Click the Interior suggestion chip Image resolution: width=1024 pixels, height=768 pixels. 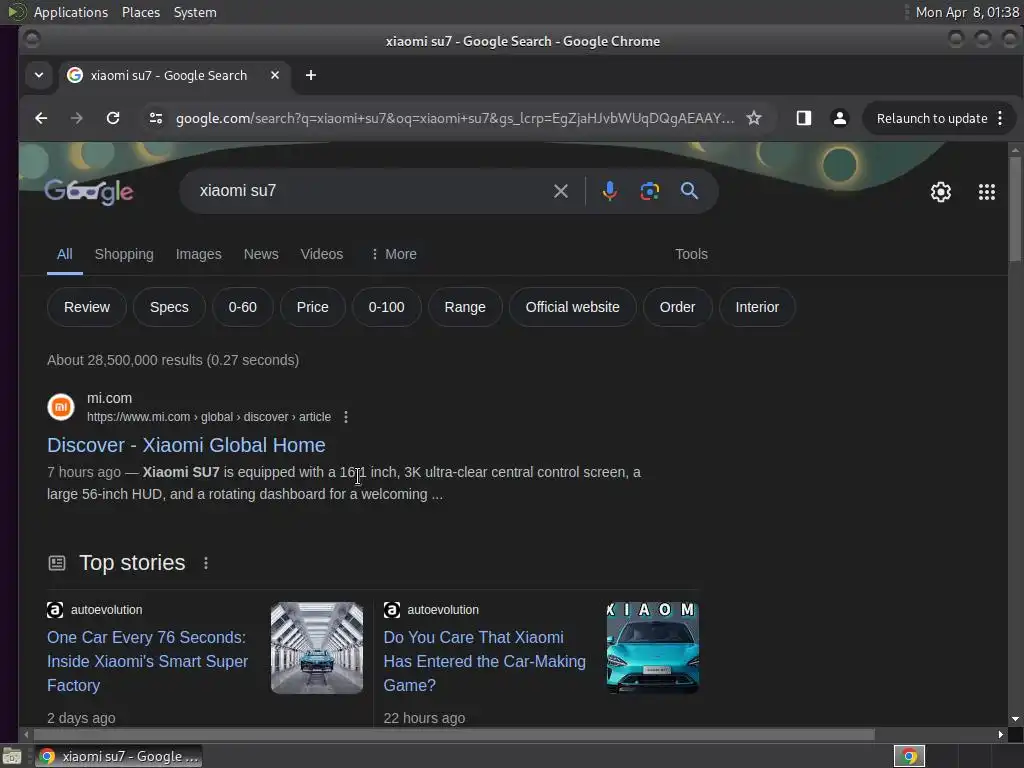757,307
